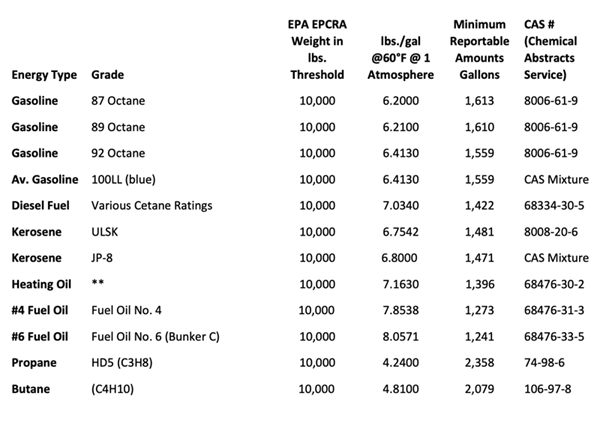Click the 92 Octane grade text

[117, 154]
